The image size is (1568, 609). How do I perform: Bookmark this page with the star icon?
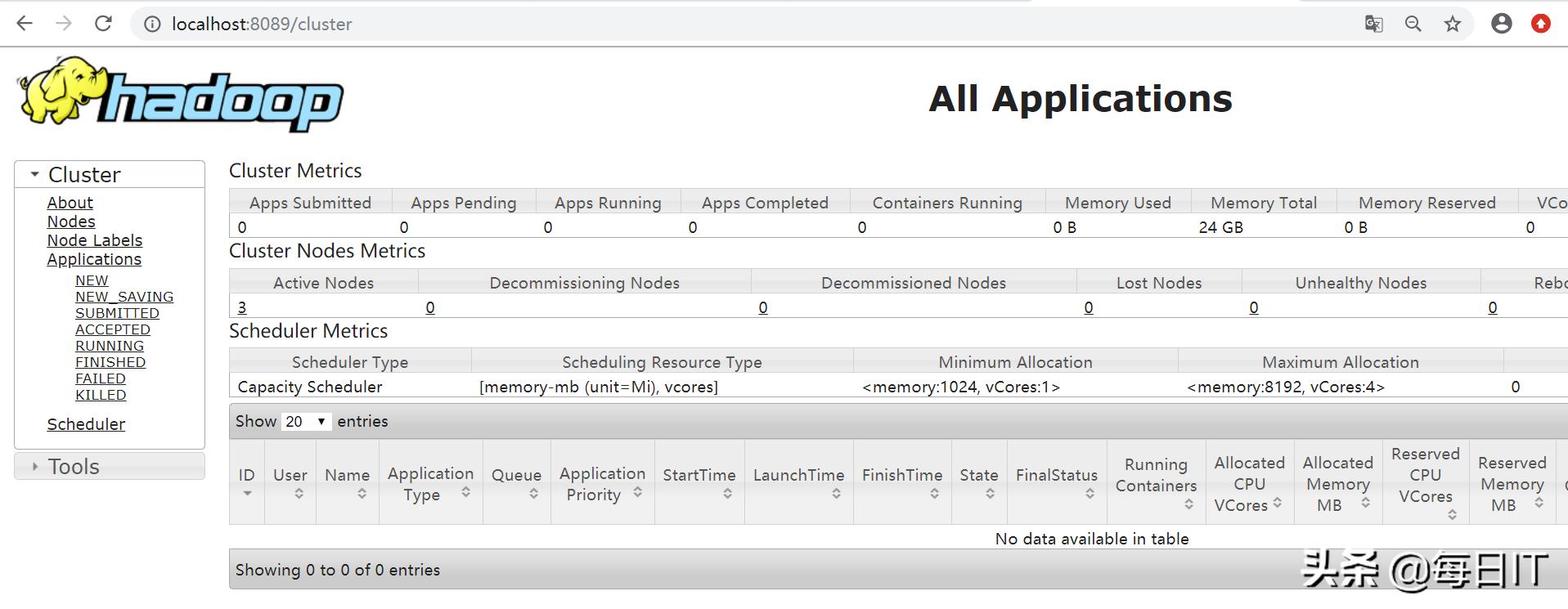point(1453,24)
